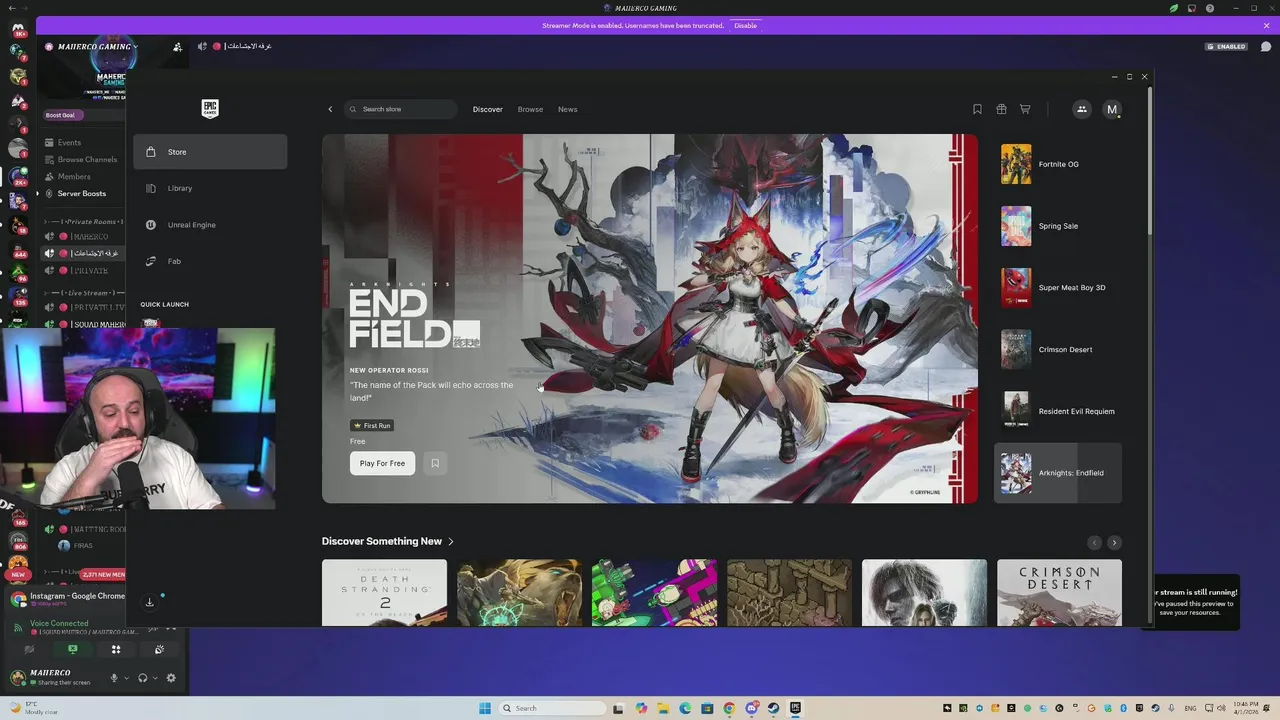Click the Epic Games logo
This screenshot has height=720, width=1280.
210,108
